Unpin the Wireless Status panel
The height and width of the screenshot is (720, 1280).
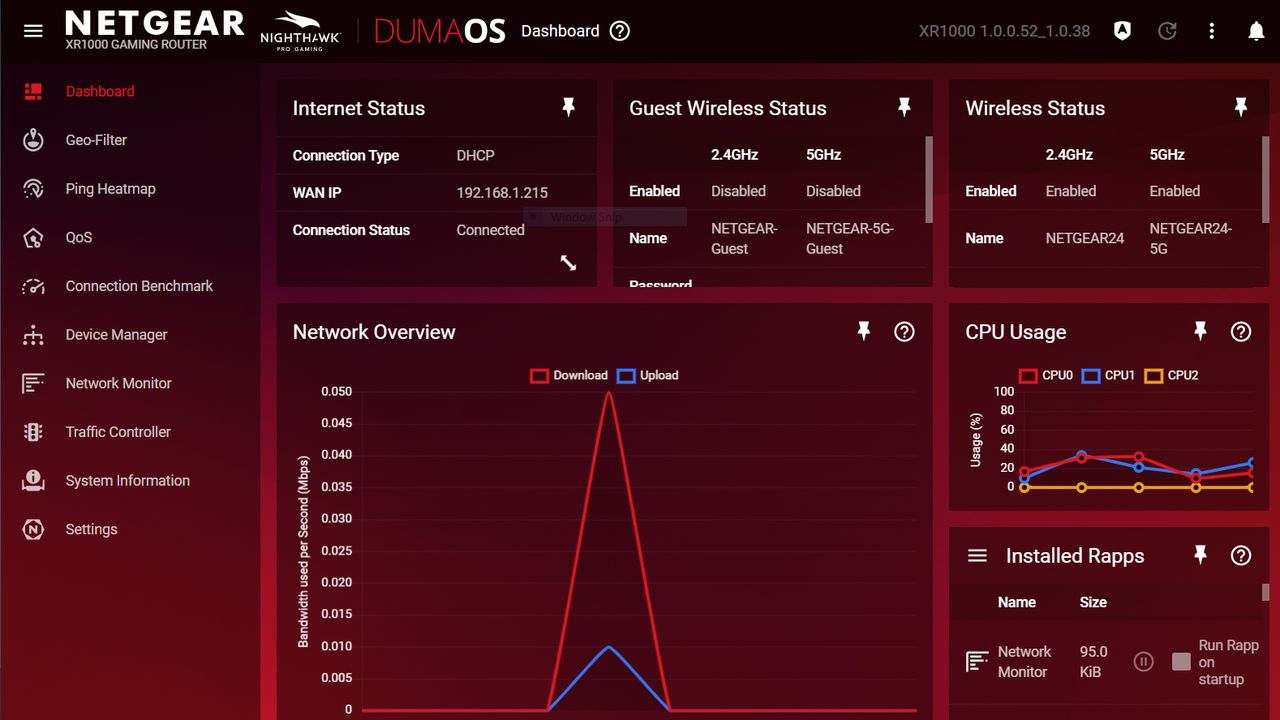pyautogui.click(x=1241, y=108)
